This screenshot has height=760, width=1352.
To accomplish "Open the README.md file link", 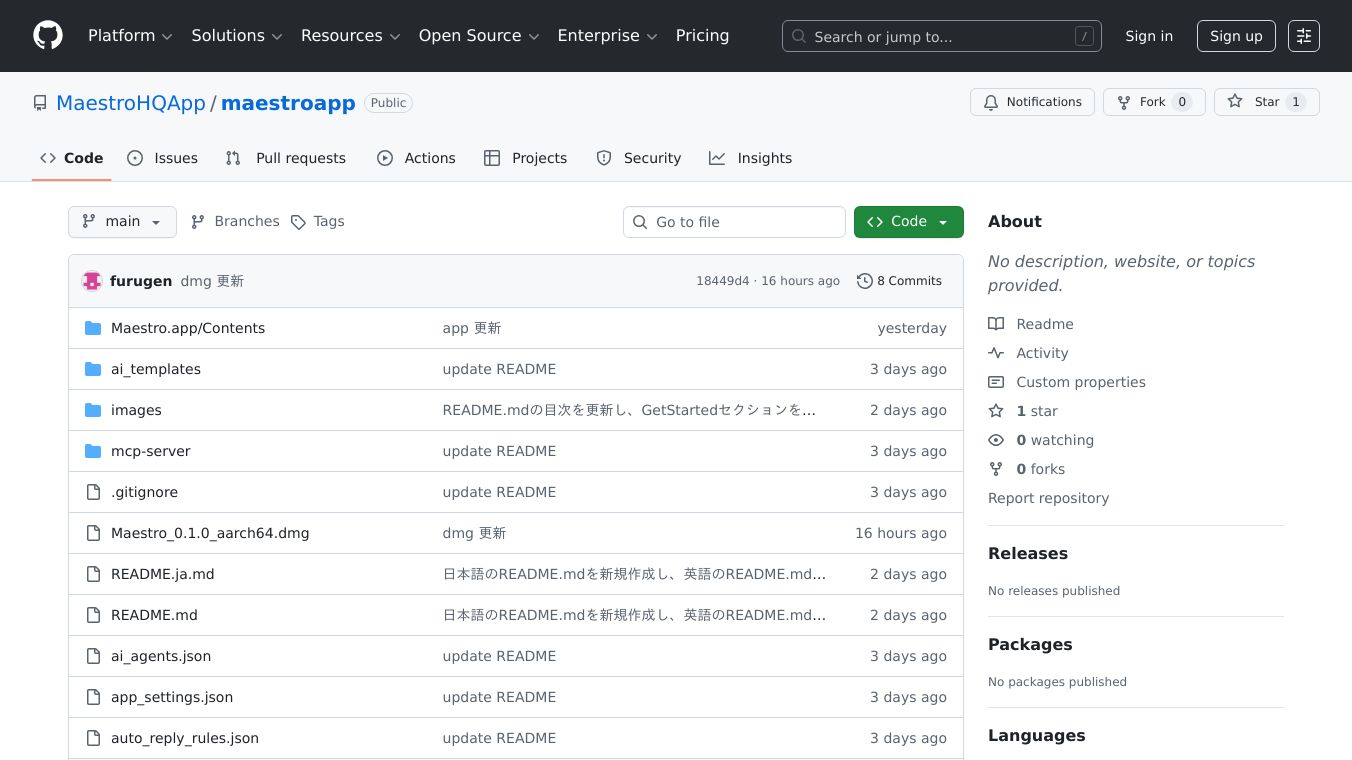I will [x=154, y=615].
